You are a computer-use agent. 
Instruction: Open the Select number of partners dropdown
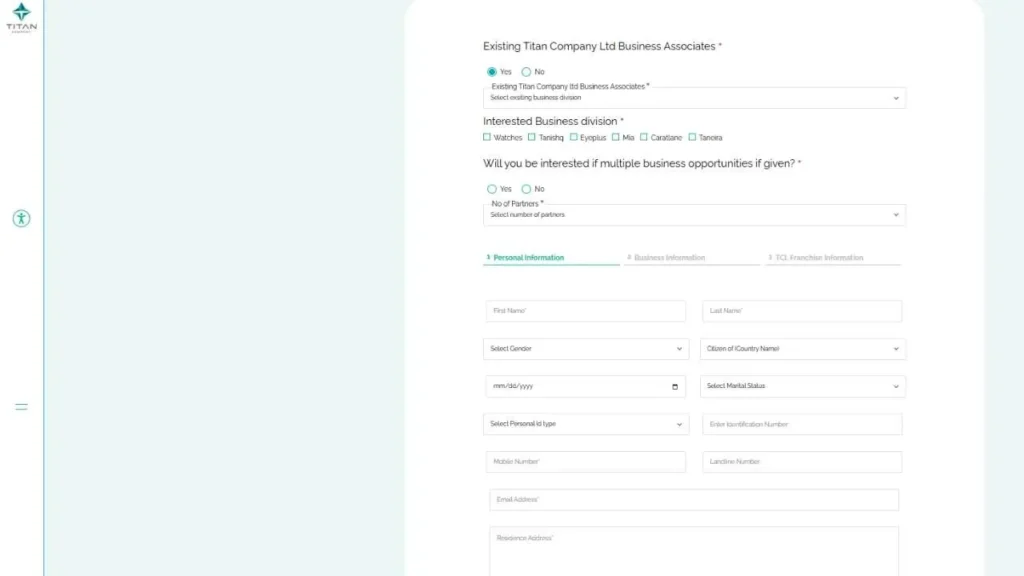click(694, 215)
